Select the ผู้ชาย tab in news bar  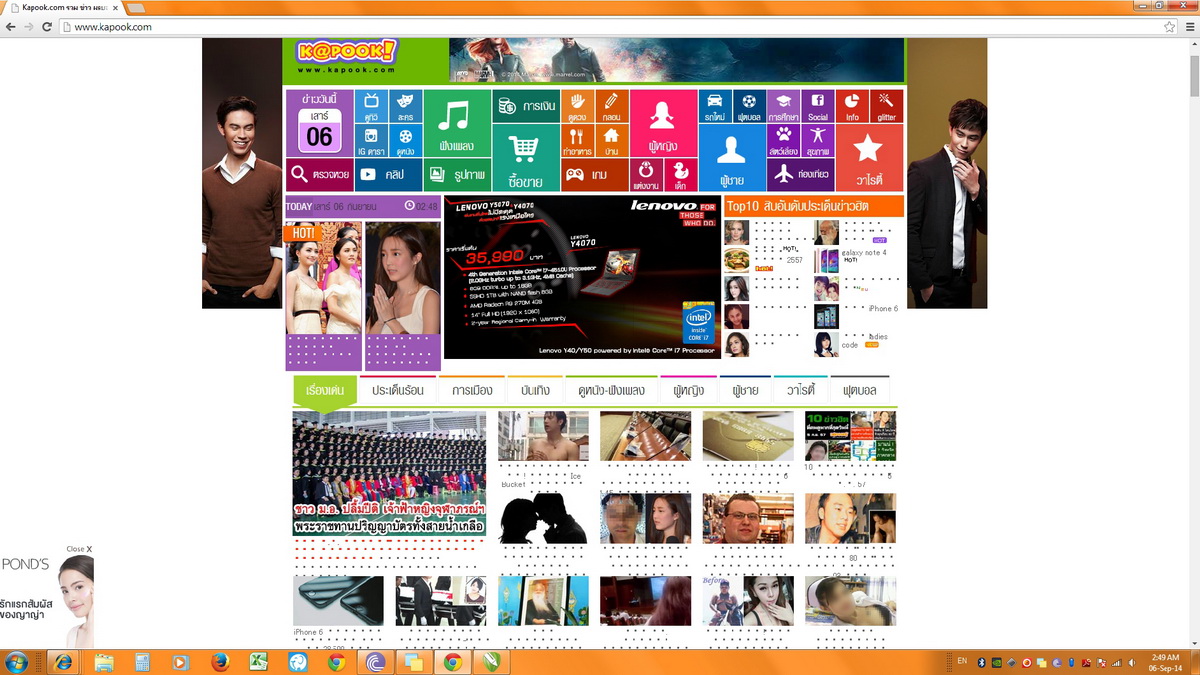[745, 390]
